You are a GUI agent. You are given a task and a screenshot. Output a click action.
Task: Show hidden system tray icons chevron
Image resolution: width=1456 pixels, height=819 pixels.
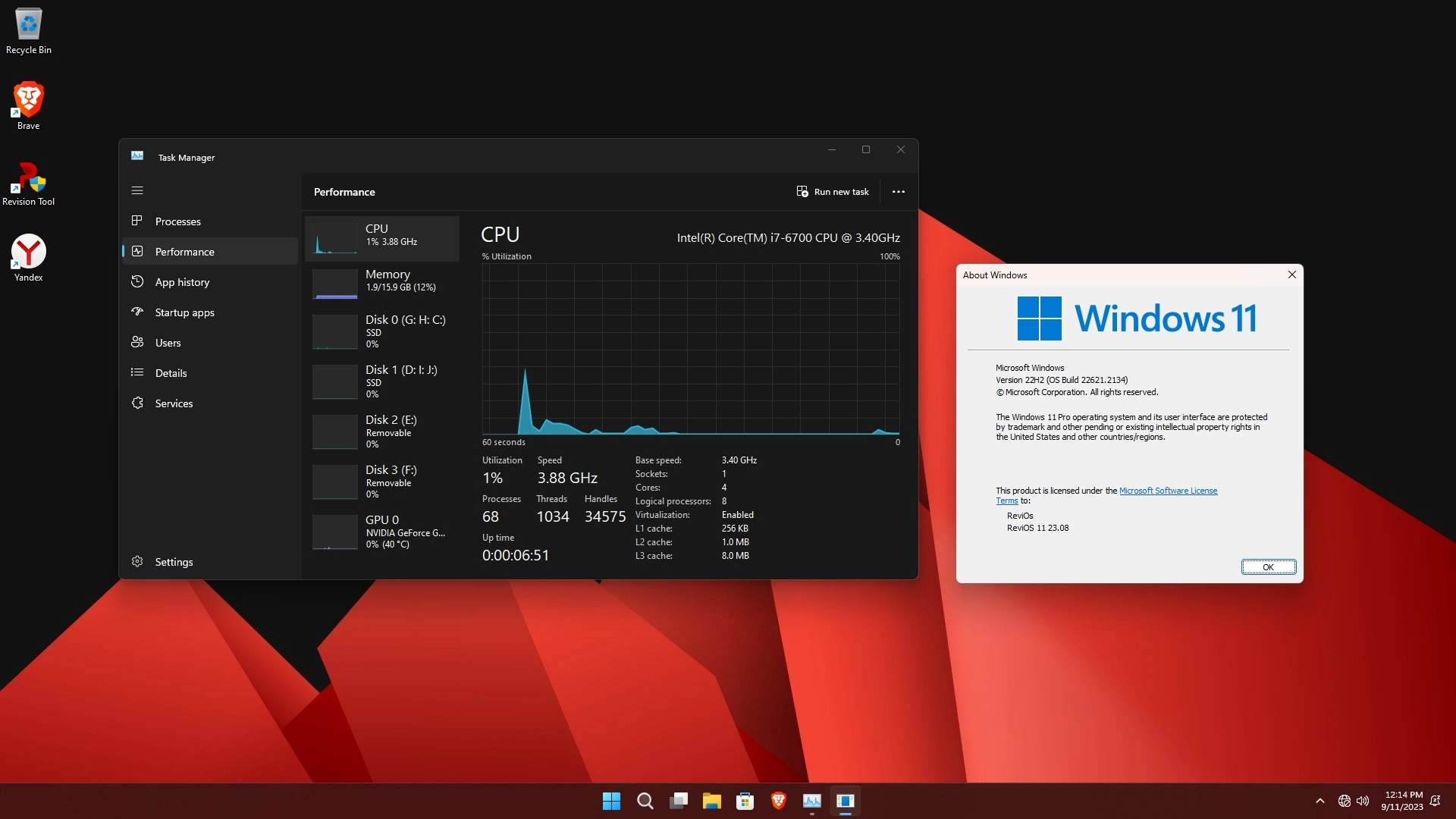tap(1320, 801)
